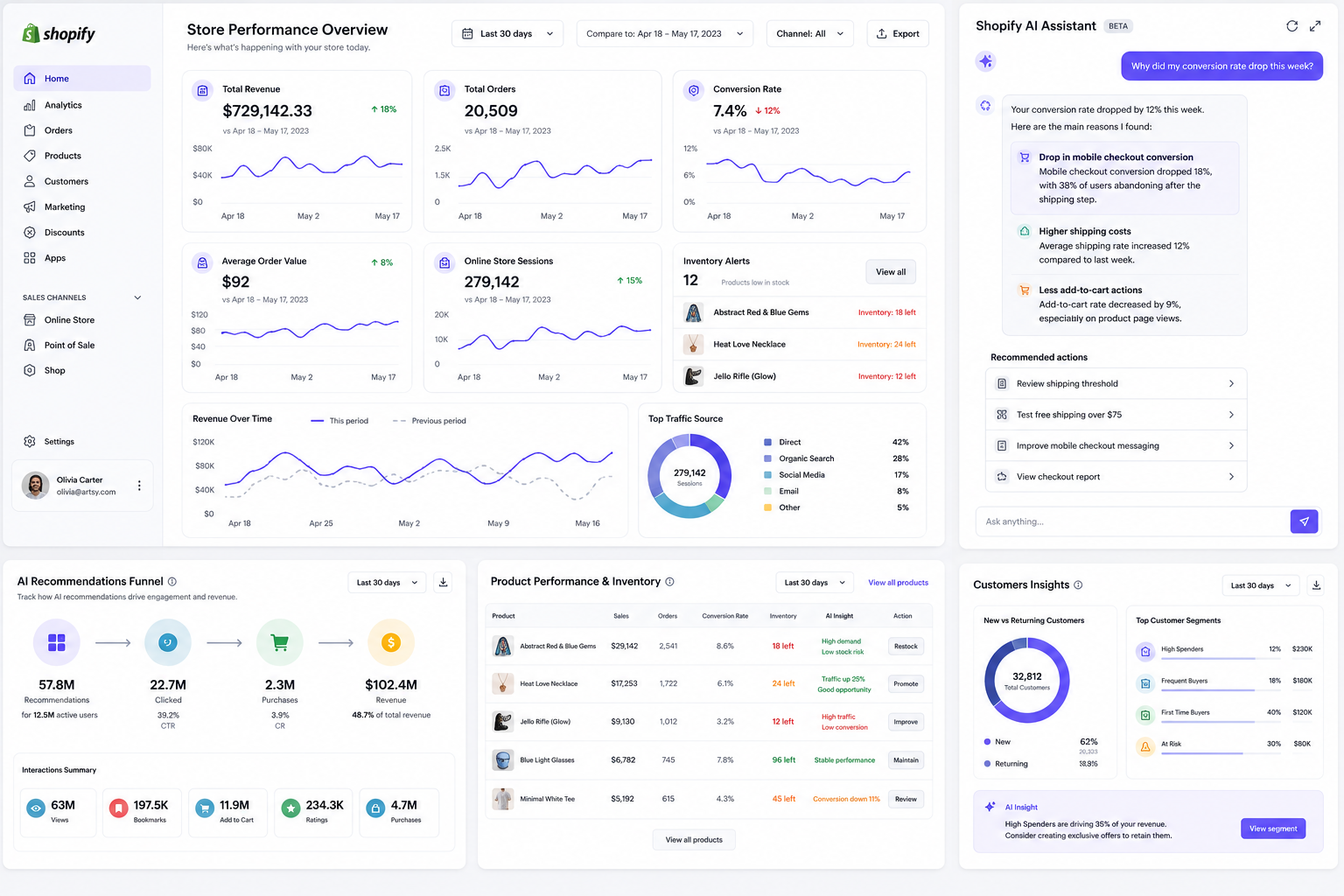
Task: Click the Average Order Value card icon
Action: coord(203,262)
